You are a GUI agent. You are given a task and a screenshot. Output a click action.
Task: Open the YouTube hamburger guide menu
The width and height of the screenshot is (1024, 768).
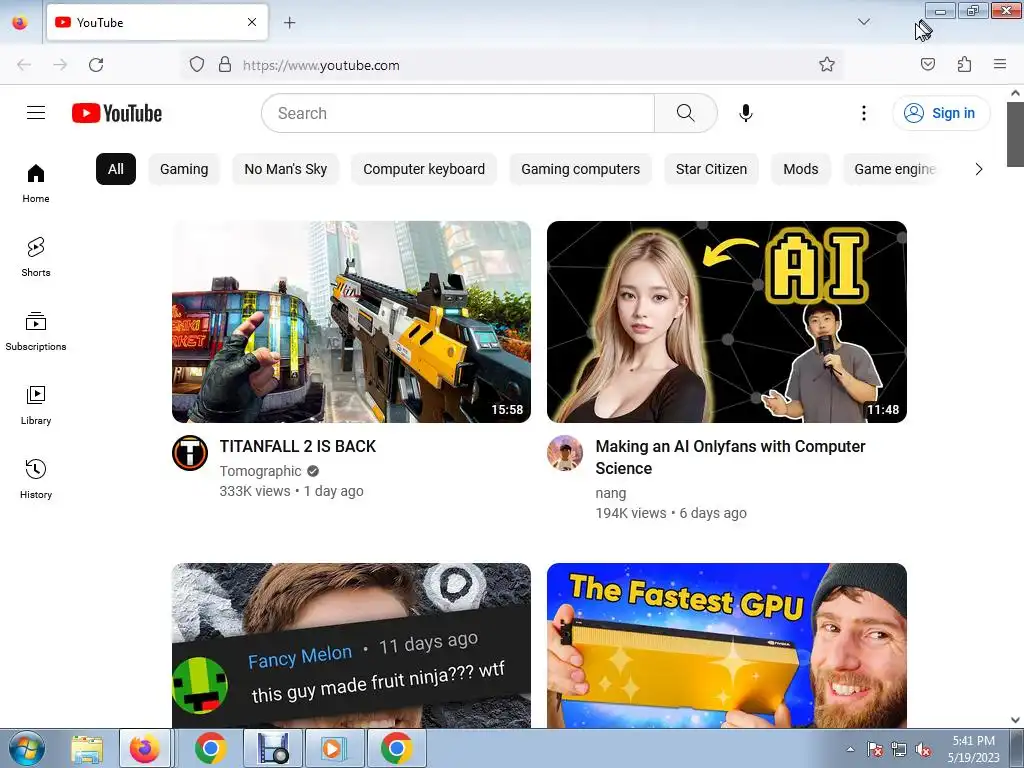36,113
